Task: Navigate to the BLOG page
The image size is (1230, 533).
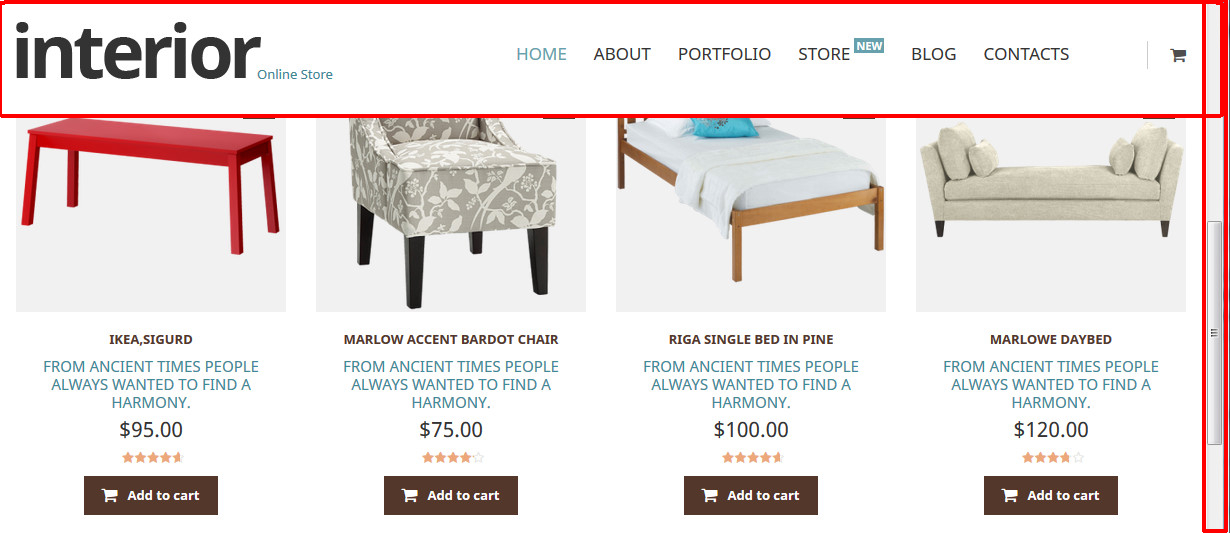Action: click(x=933, y=54)
